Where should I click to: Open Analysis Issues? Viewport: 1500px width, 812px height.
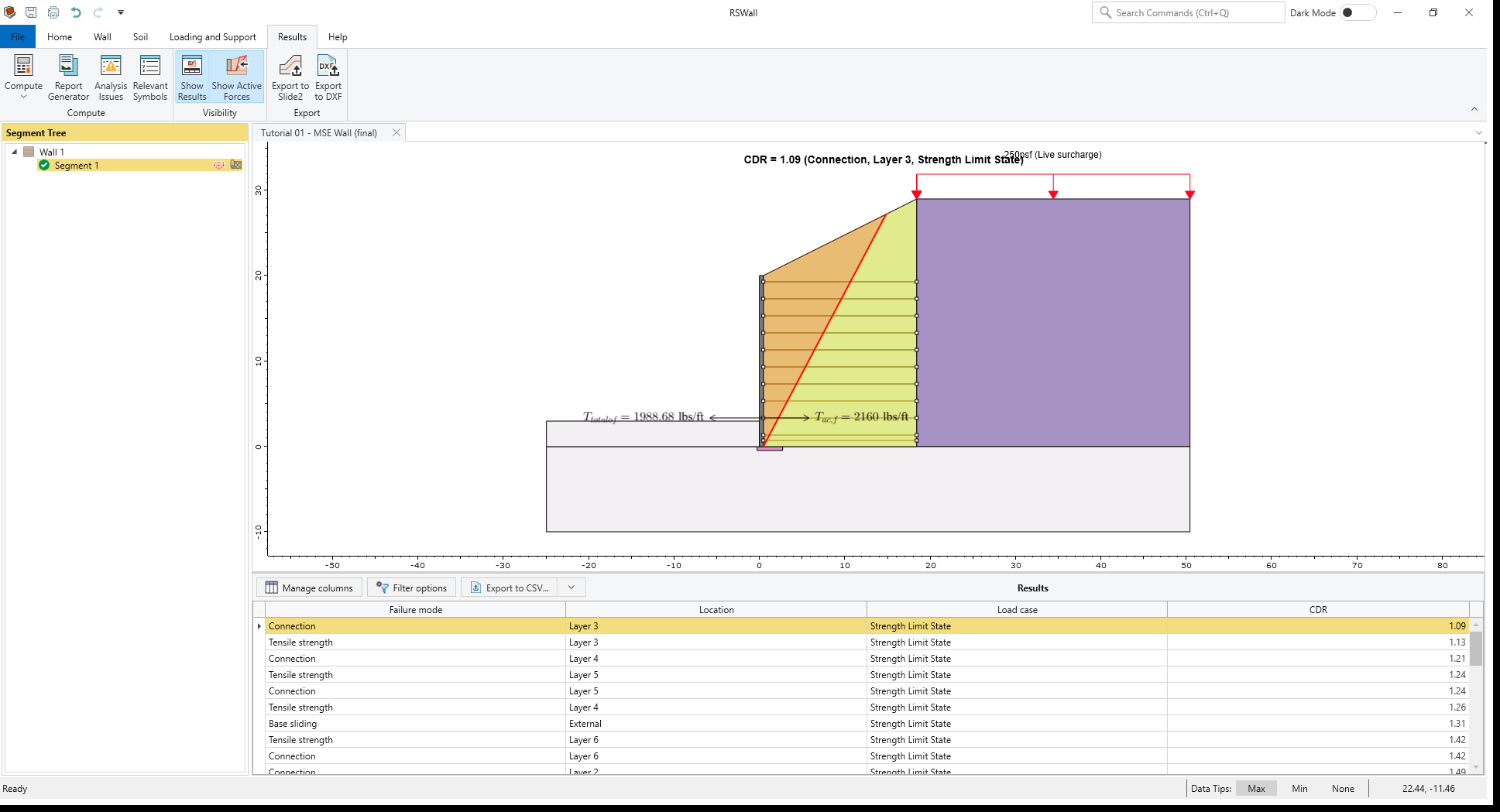(111, 77)
